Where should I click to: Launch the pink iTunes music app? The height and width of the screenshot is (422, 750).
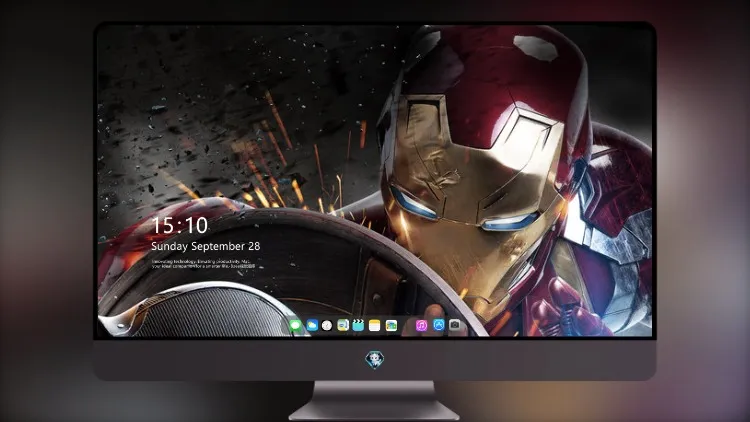click(421, 325)
